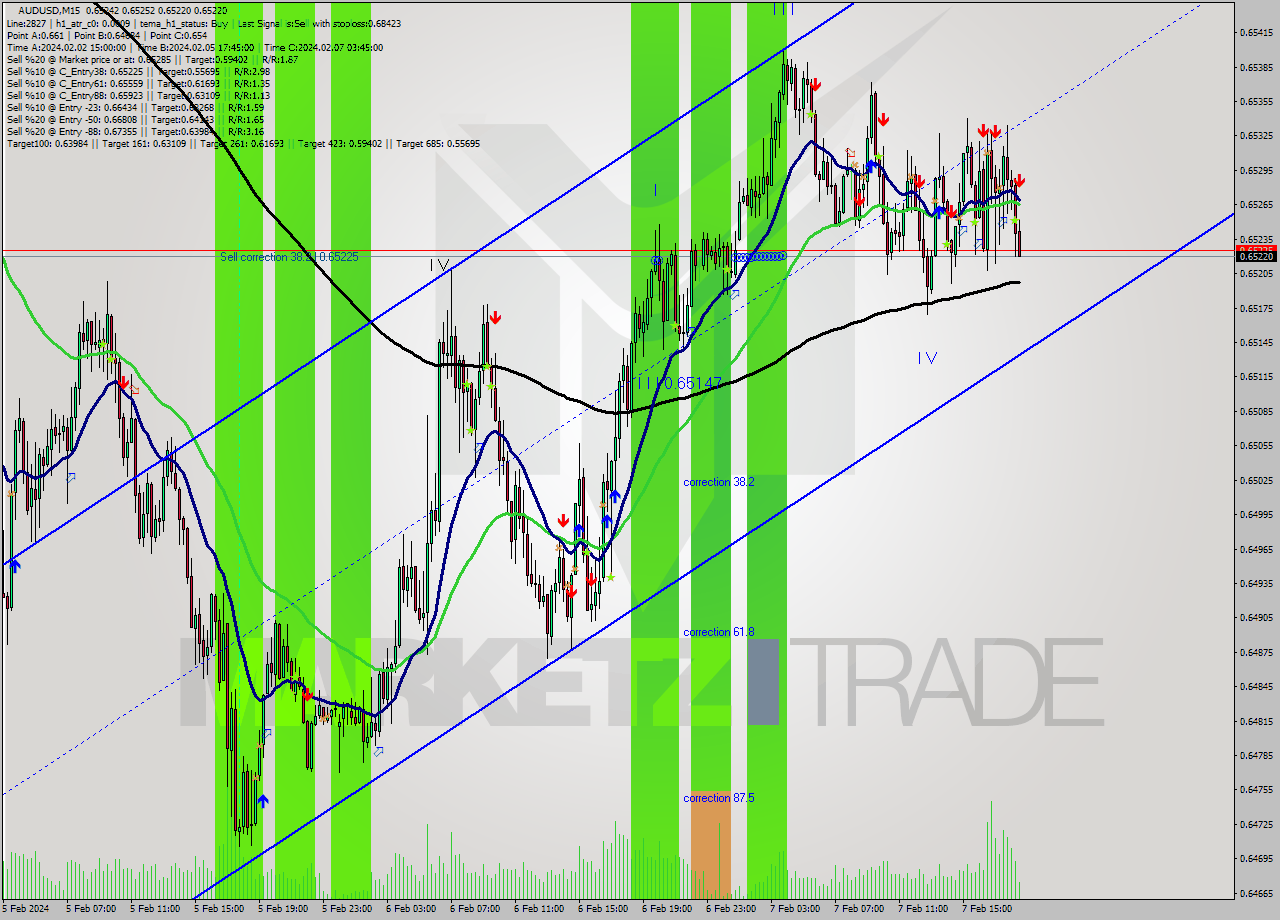Click the '6 Feb 11:00' time label
Image resolution: width=1280 pixels, height=920 pixels.
click(539, 909)
